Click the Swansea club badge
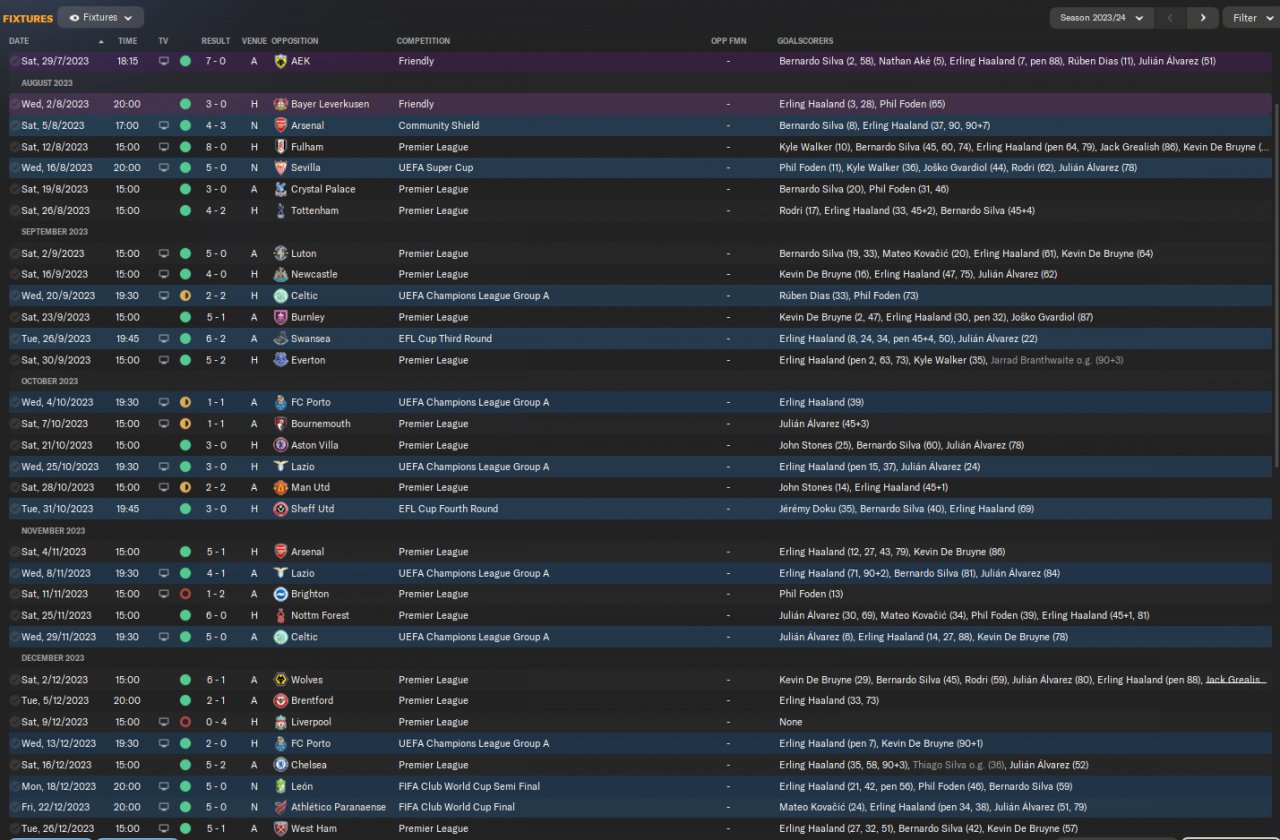This screenshot has width=1280, height=840. (280, 339)
